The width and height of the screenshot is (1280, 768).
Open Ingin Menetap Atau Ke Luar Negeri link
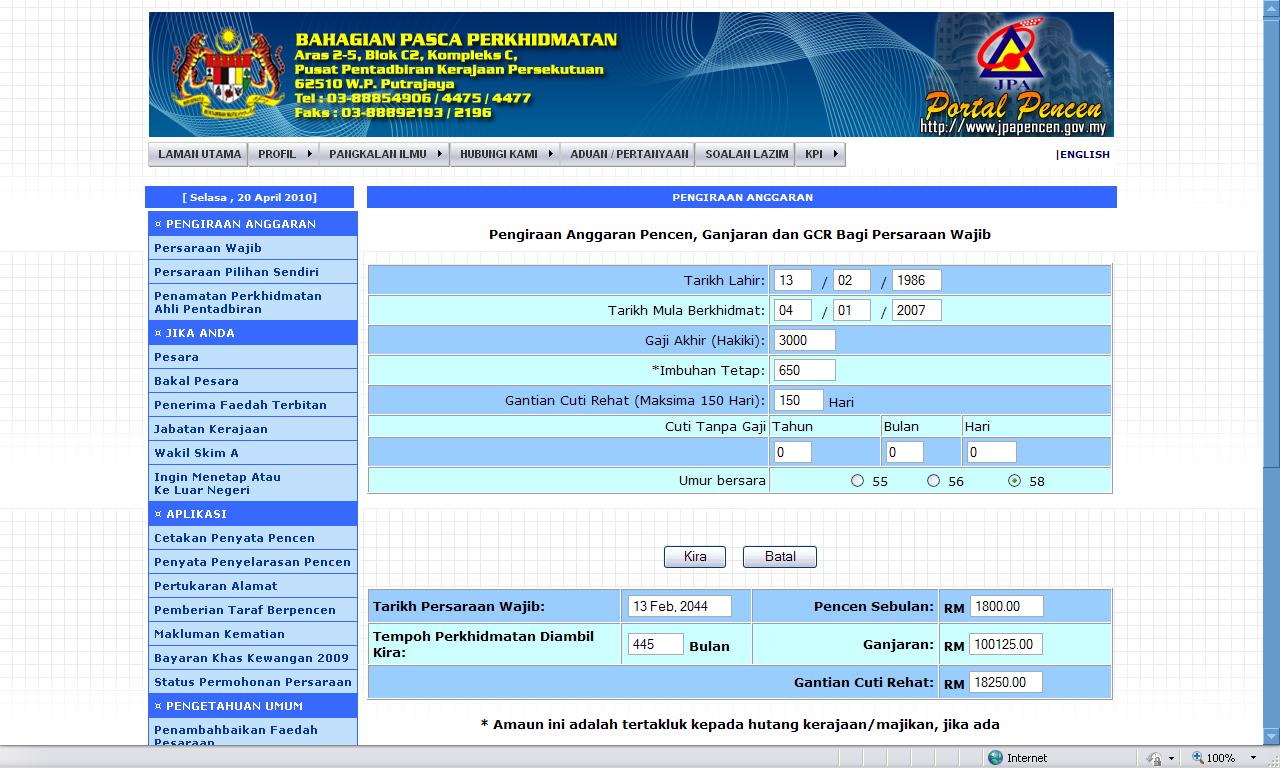tap(217, 483)
